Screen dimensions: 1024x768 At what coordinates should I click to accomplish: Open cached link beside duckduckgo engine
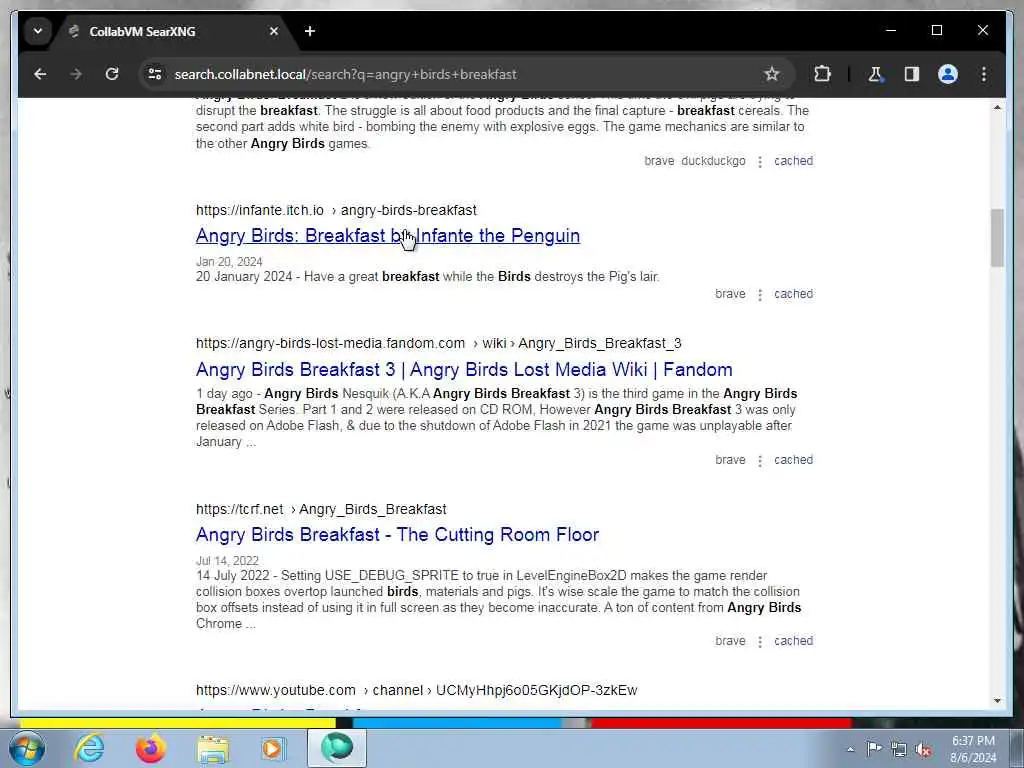coord(793,161)
